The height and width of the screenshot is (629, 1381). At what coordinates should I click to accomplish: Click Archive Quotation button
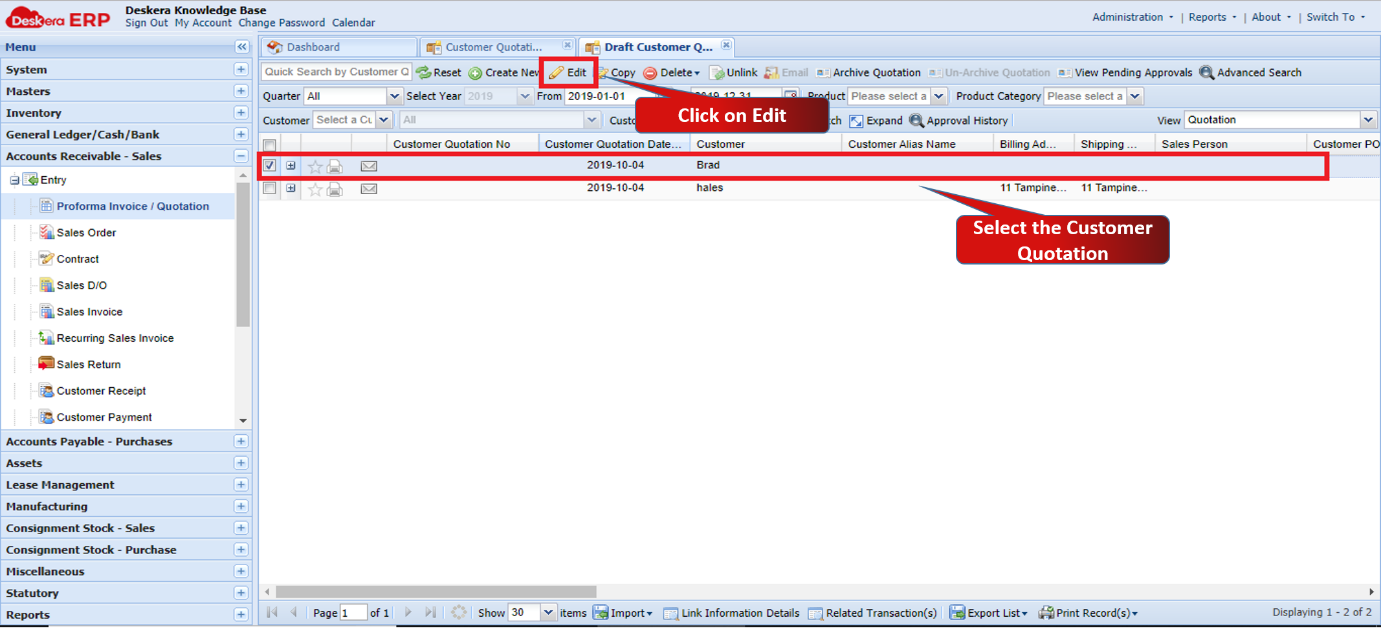868,72
